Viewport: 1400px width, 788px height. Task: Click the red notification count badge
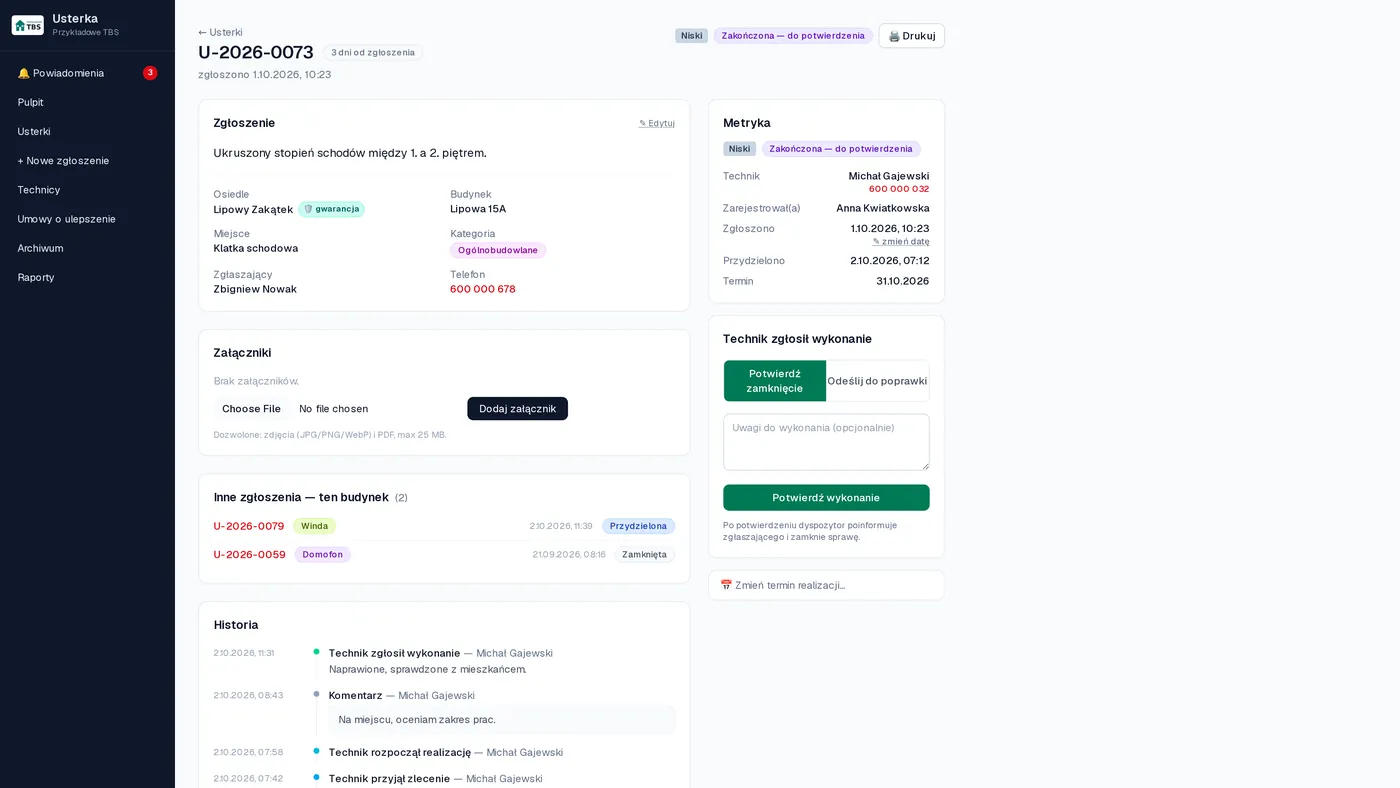[150, 73]
